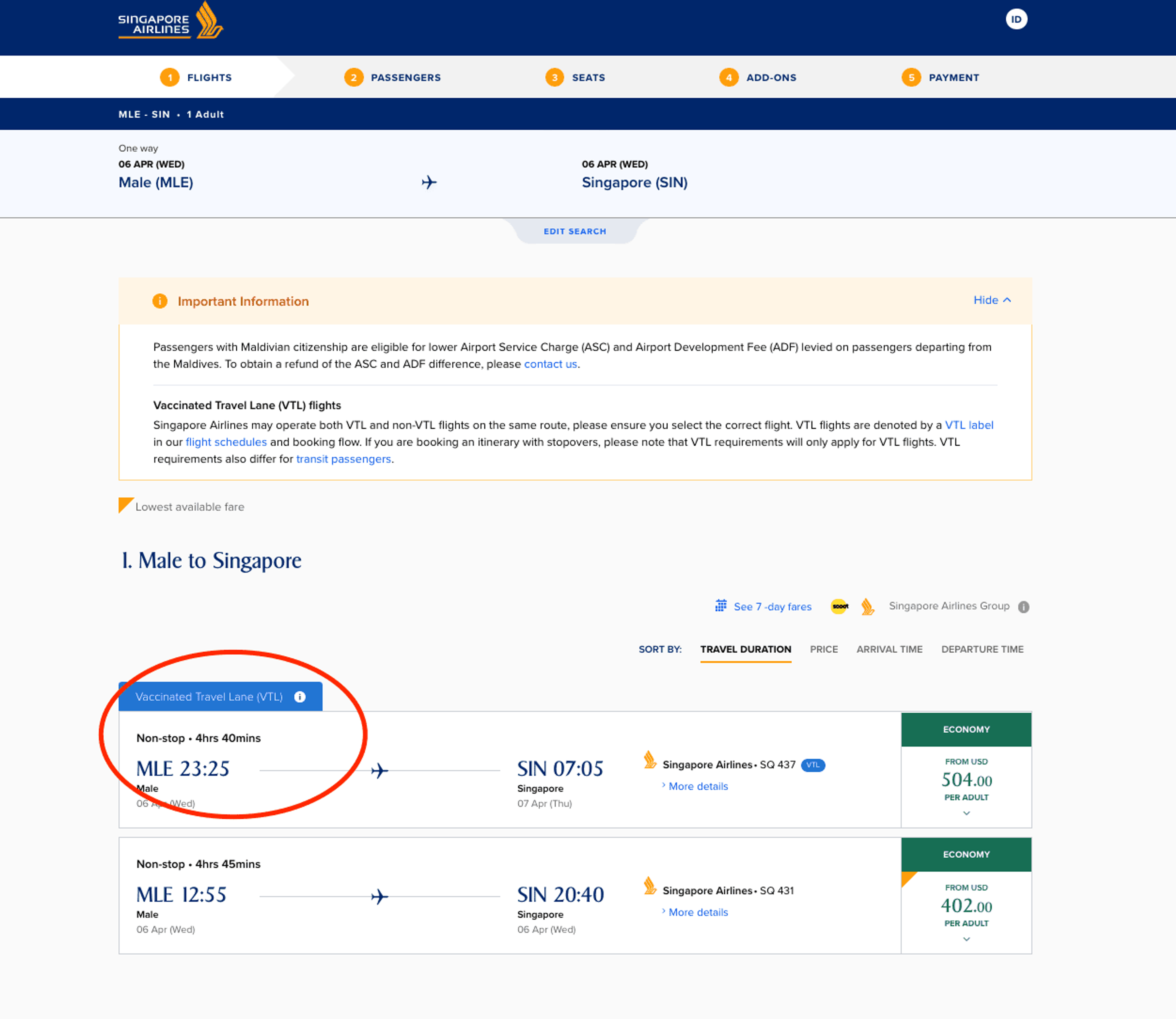Open More details for flight SQ 437
This screenshot has width=1176, height=1019.
pyautogui.click(x=698, y=787)
